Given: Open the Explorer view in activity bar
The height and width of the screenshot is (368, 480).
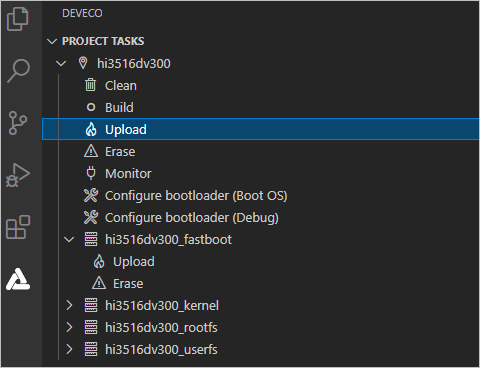Looking at the screenshot, I should (18, 19).
